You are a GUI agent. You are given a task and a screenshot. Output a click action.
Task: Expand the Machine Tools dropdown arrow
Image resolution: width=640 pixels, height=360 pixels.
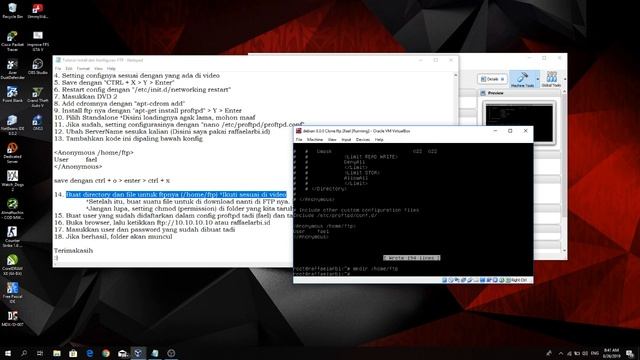click(538, 79)
